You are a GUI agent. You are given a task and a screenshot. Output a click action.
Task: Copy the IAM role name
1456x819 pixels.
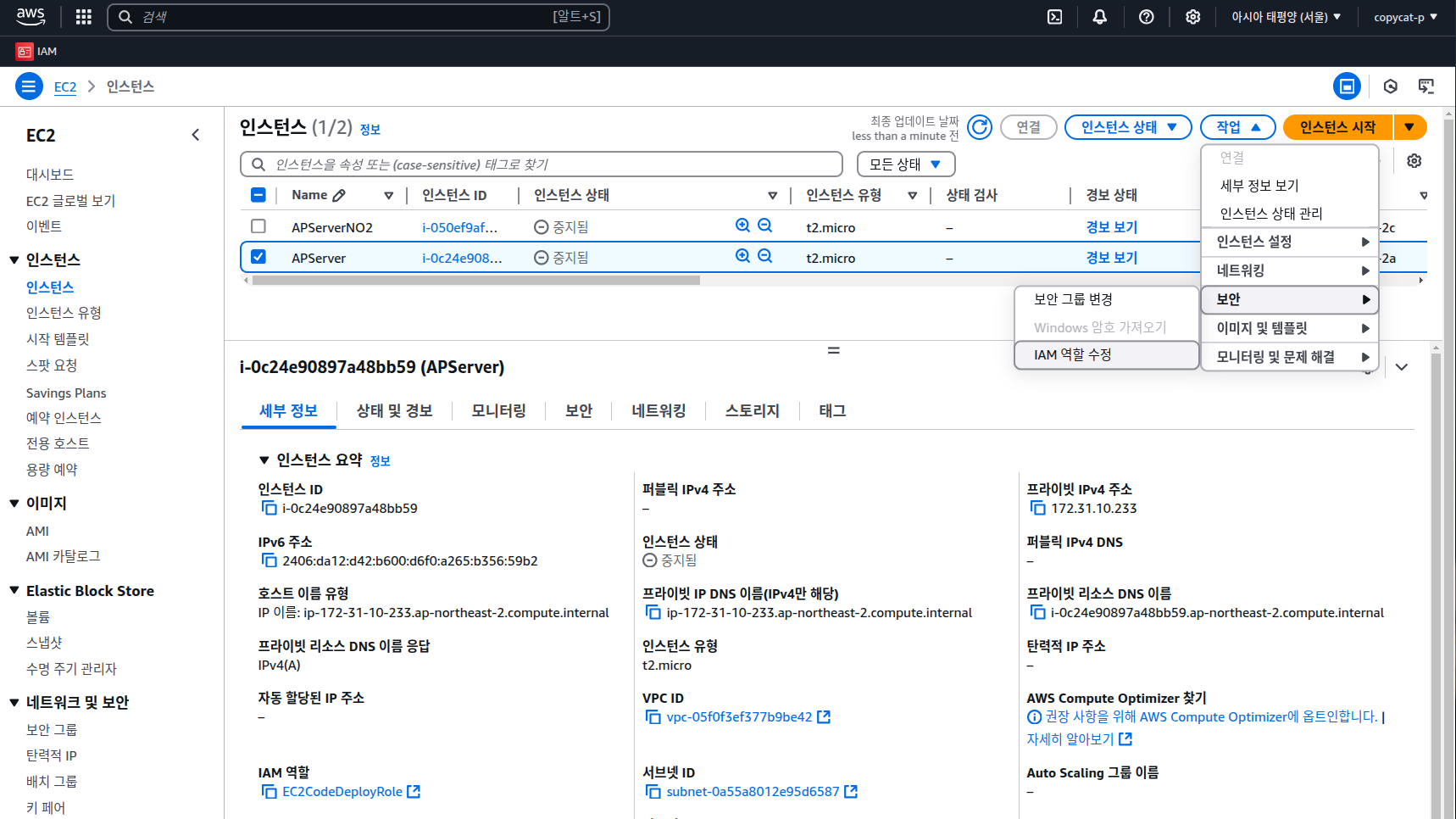coord(269,792)
